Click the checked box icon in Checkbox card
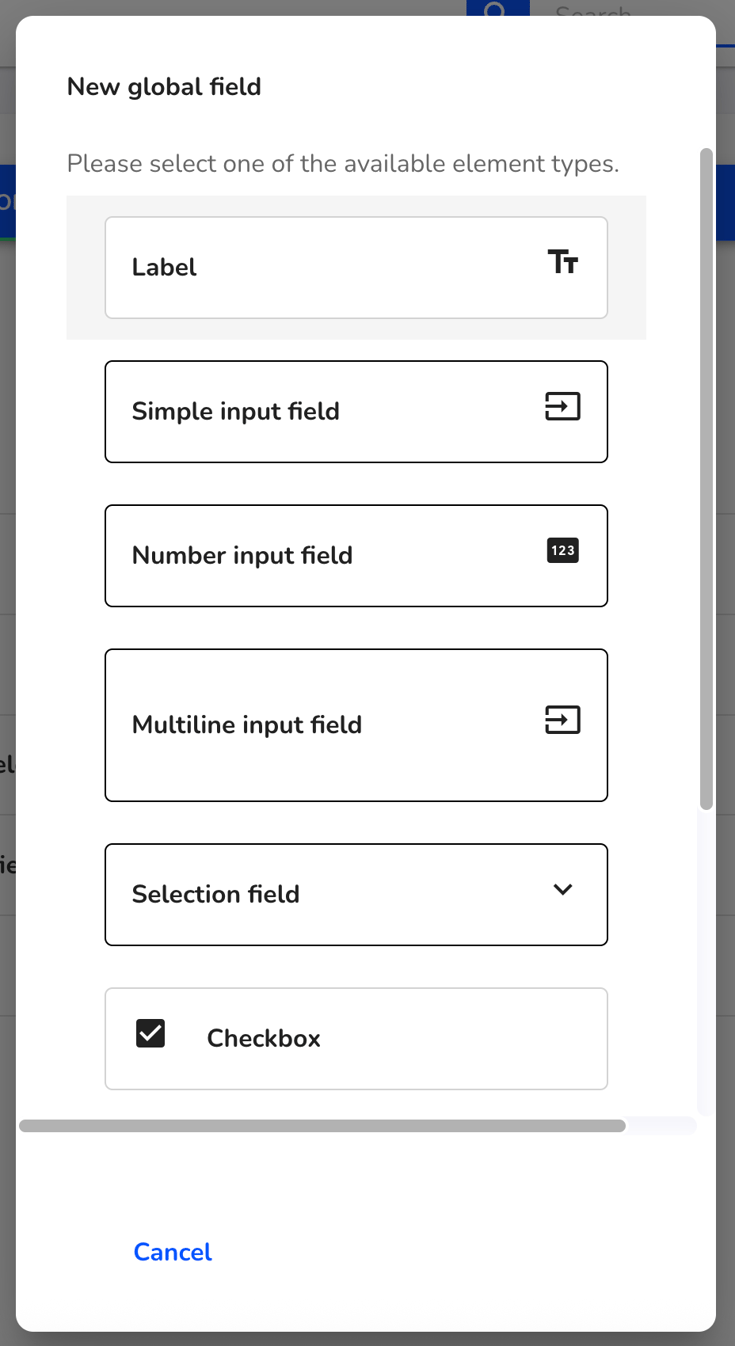735x1346 pixels. coord(150,1033)
